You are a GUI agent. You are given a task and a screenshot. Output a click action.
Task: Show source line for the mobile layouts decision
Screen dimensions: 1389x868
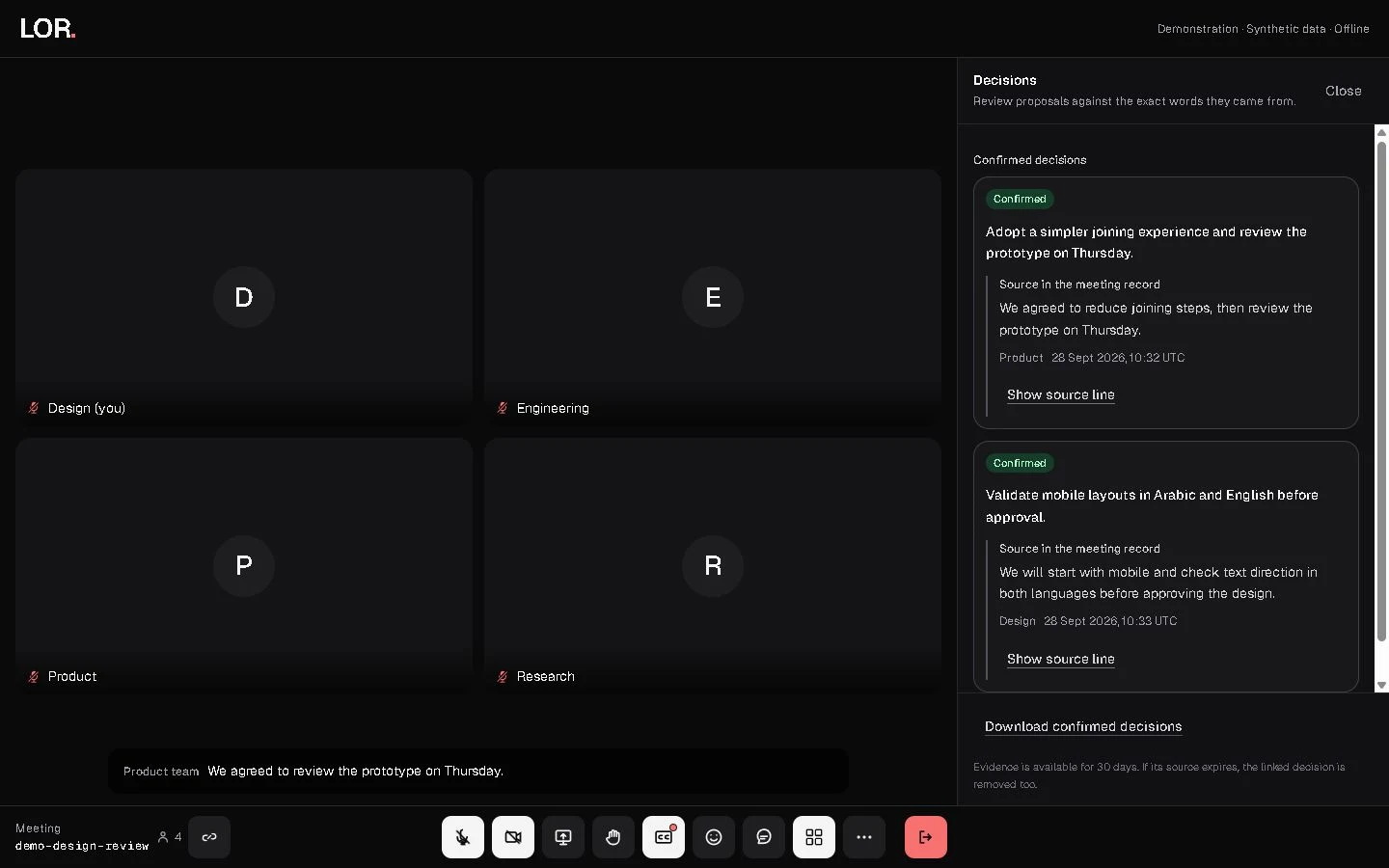1060,659
